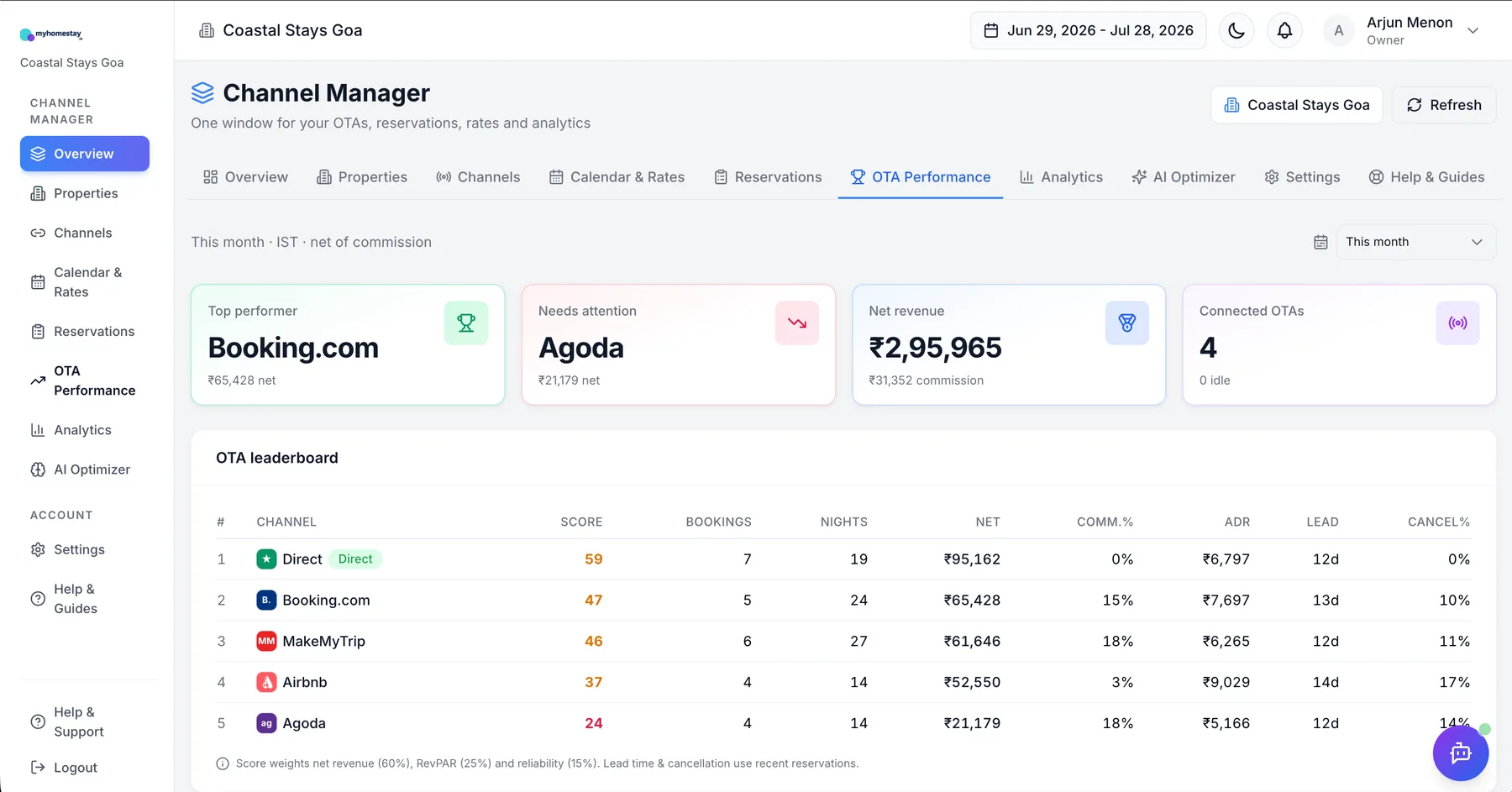Sort by the SCORE column header
This screenshot has height=792, width=1512.
pyautogui.click(x=581, y=522)
